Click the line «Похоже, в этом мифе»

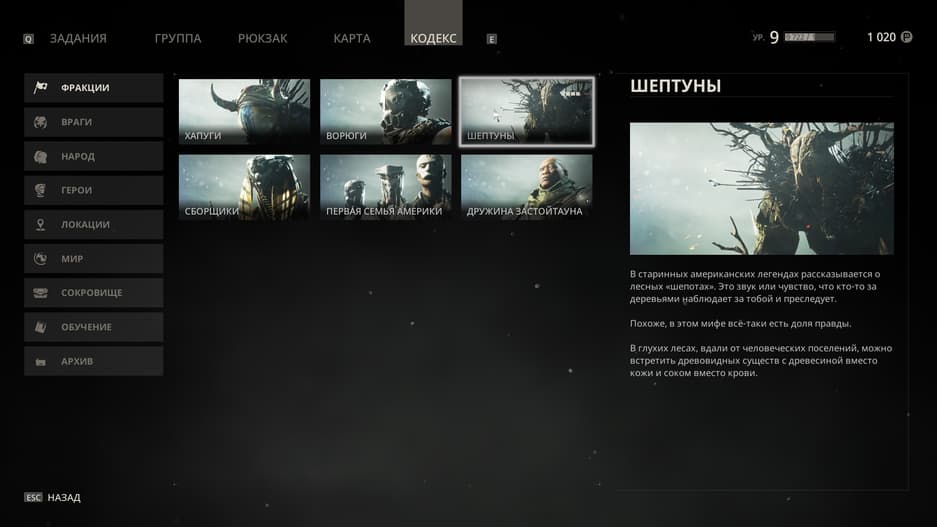point(740,323)
